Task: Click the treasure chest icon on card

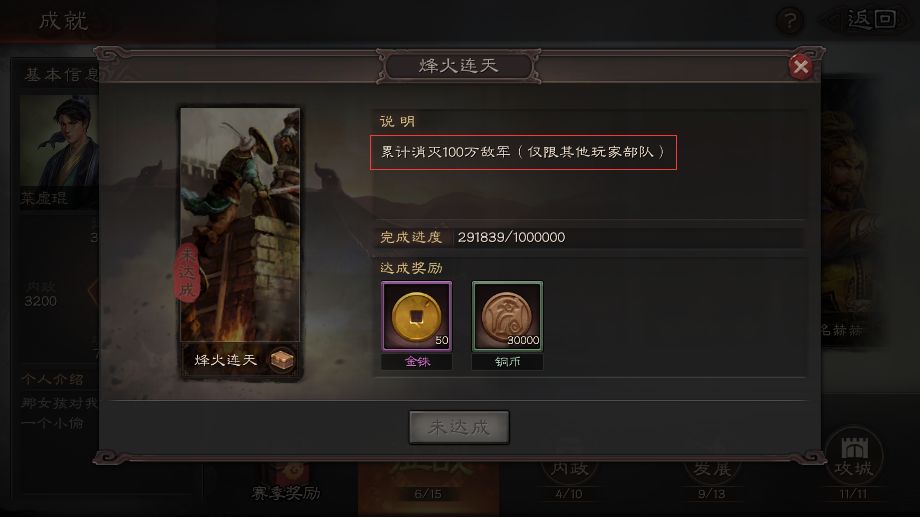Action: 282,359
